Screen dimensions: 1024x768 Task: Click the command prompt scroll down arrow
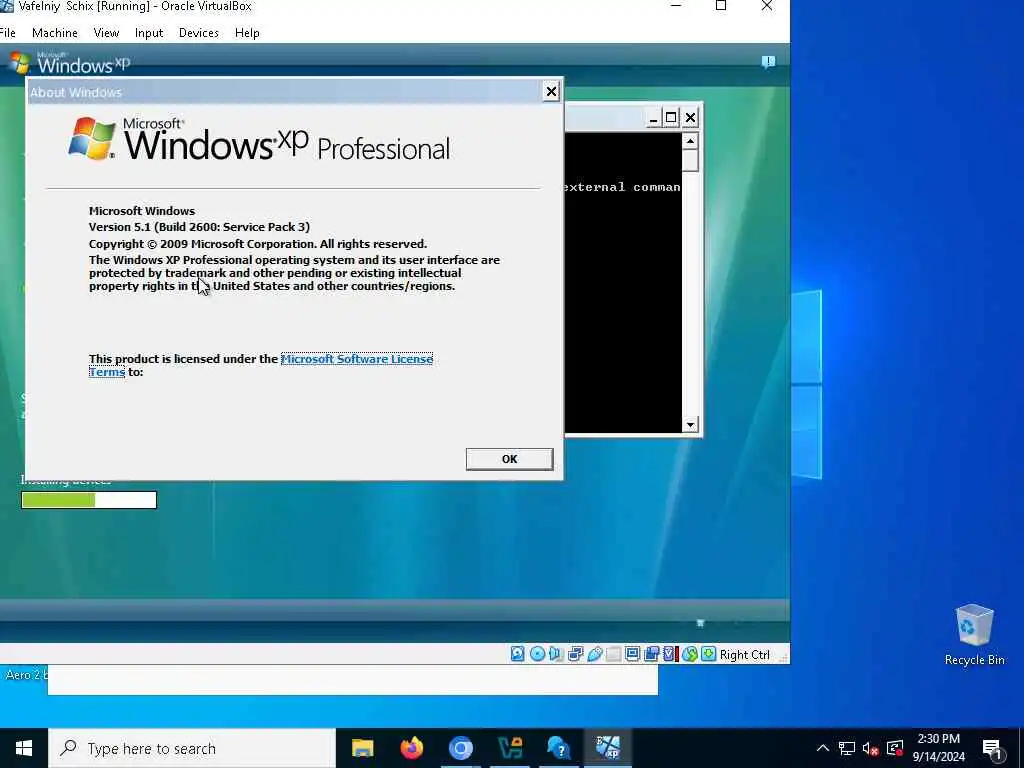click(690, 424)
